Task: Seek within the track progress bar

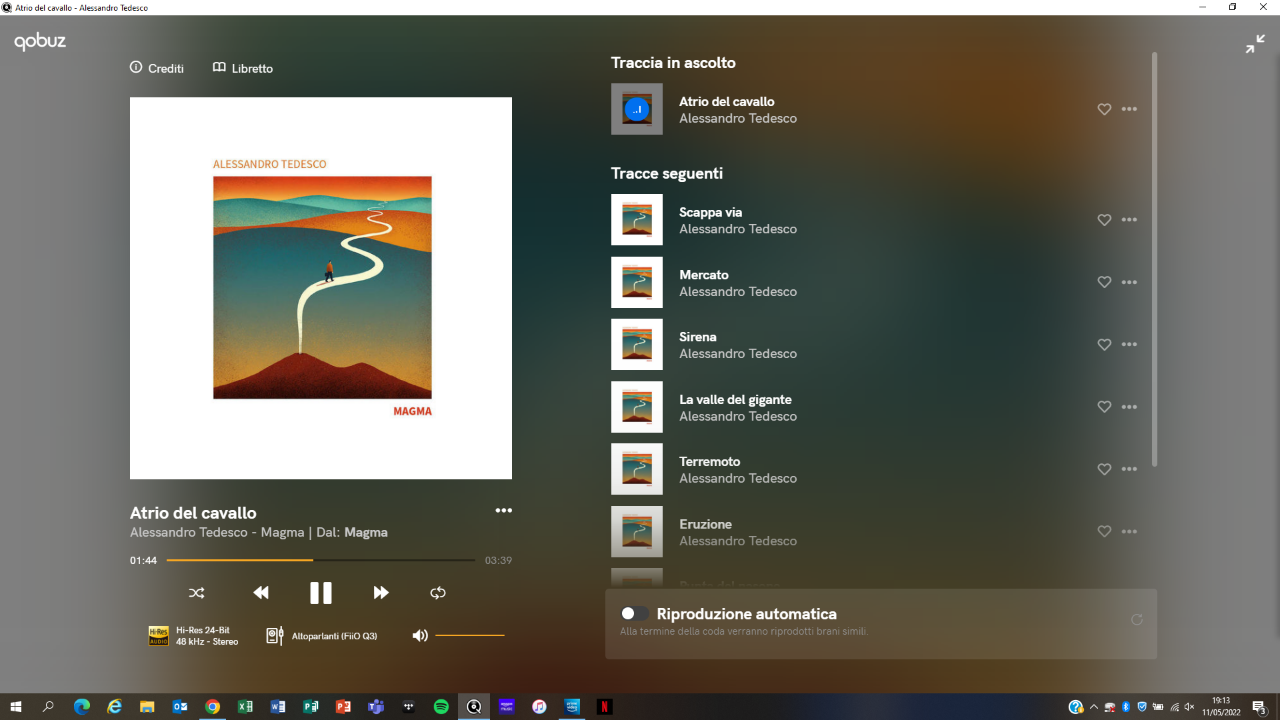Action: click(x=320, y=560)
